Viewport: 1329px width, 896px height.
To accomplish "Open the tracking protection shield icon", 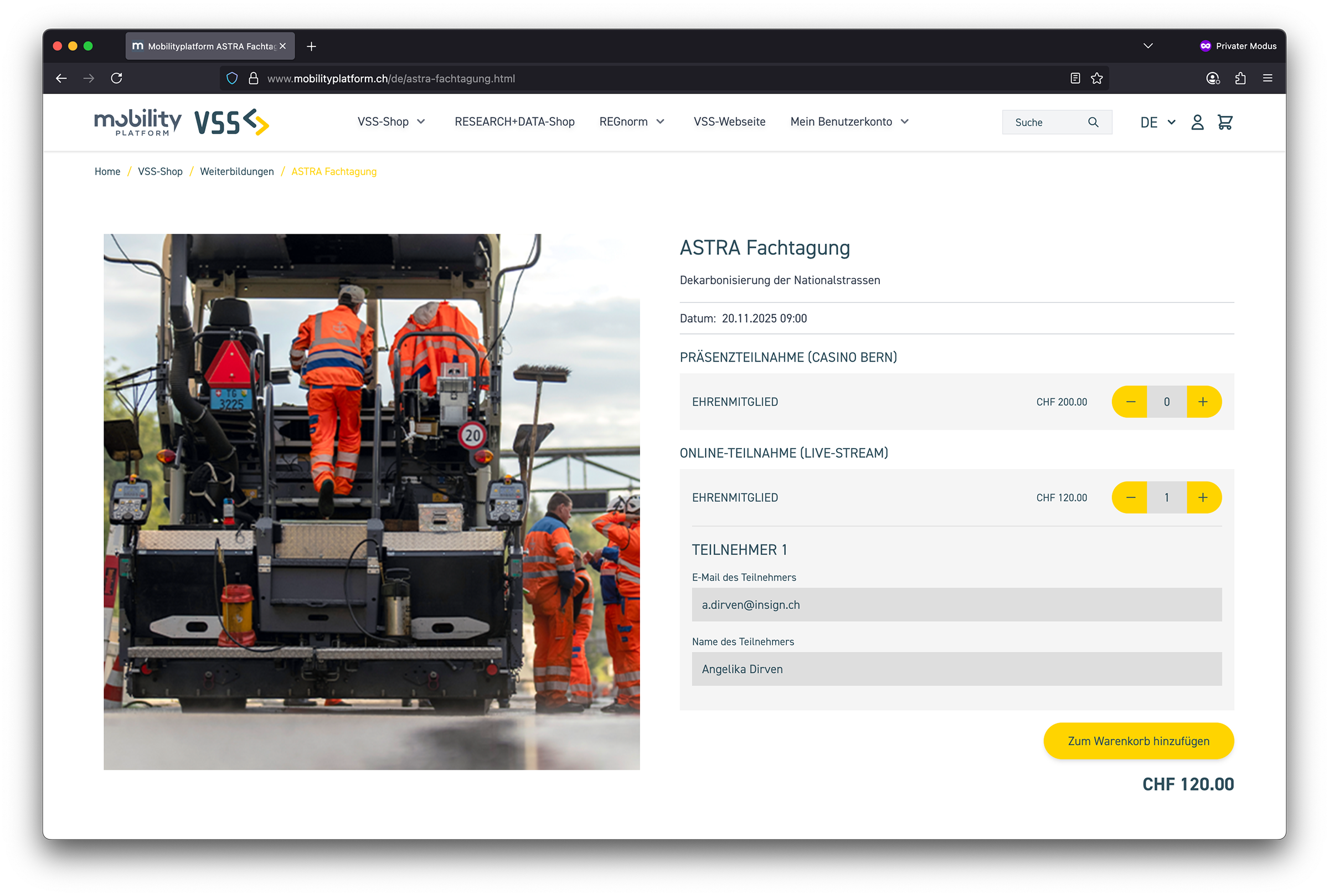I will (x=232, y=78).
